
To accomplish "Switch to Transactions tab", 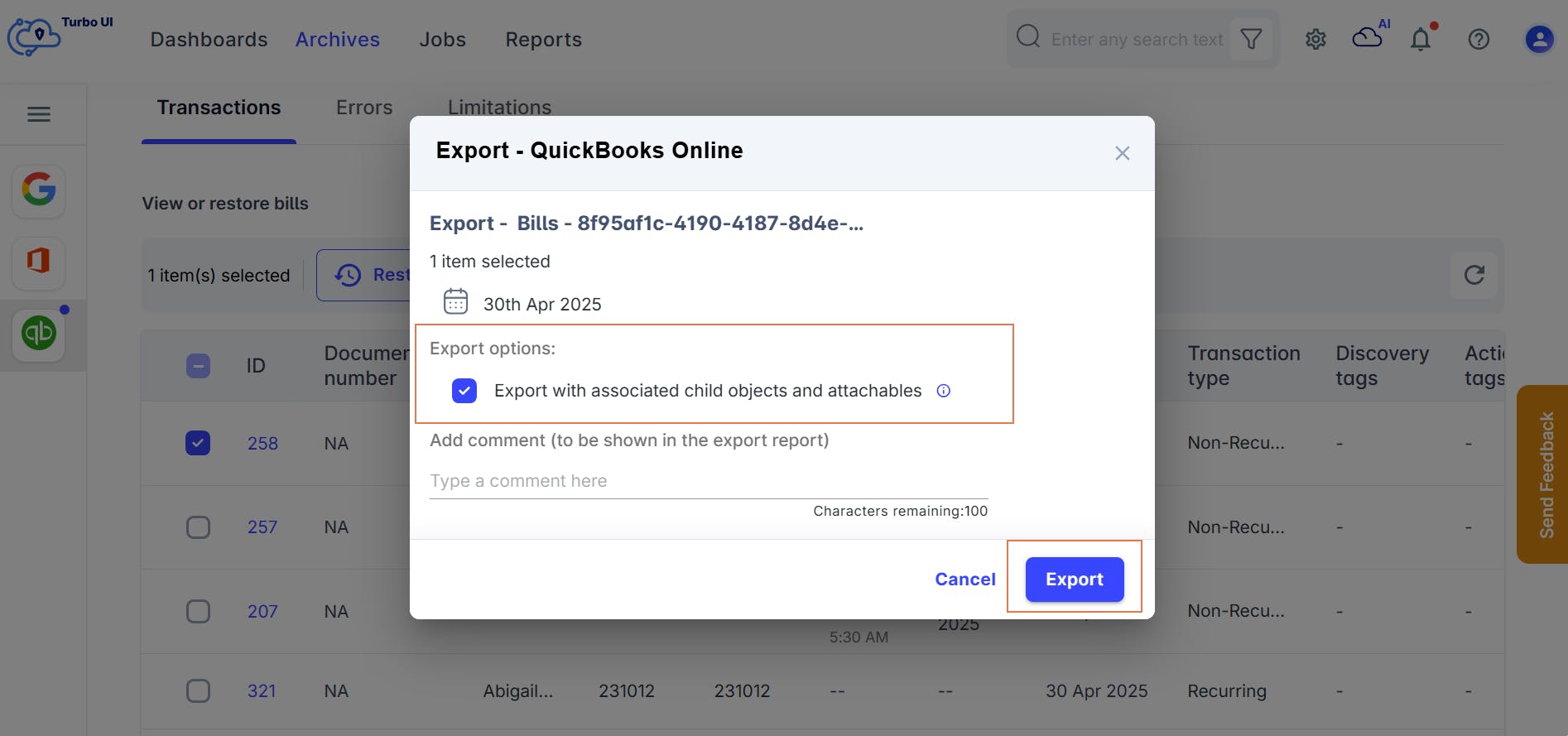I will (x=219, y=108).
